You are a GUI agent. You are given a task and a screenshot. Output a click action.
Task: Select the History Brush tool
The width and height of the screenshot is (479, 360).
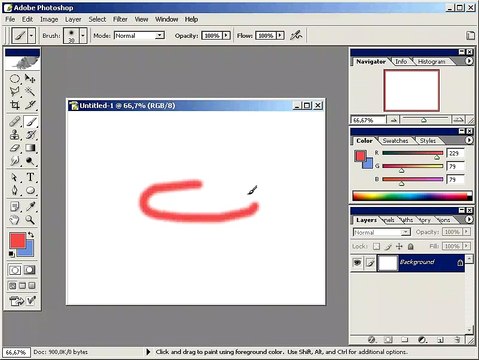point(30,135)
